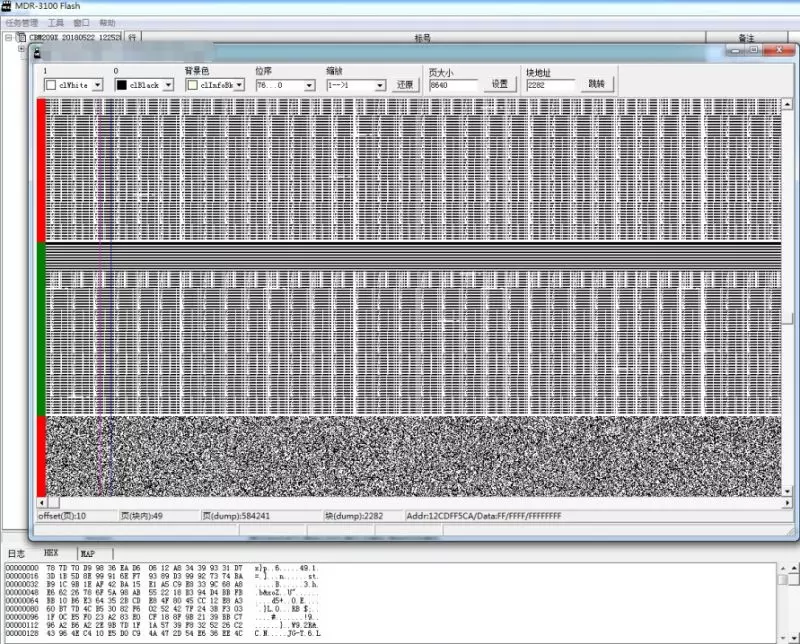Open the 工具 menu
Image resolution: width=800 pixels, height=644 pixels.
(x=56, y=22)
